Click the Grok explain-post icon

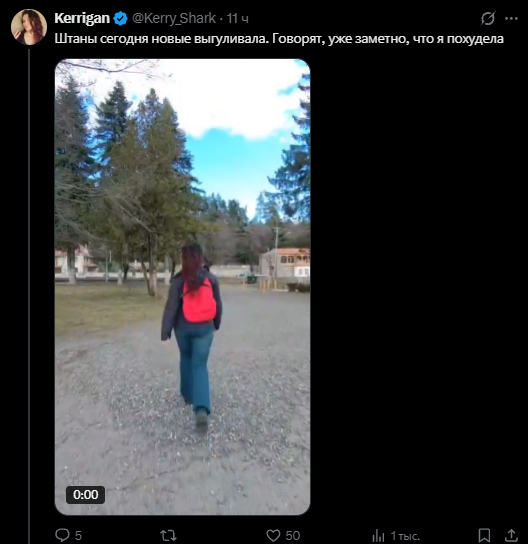(x=488, y=18)
